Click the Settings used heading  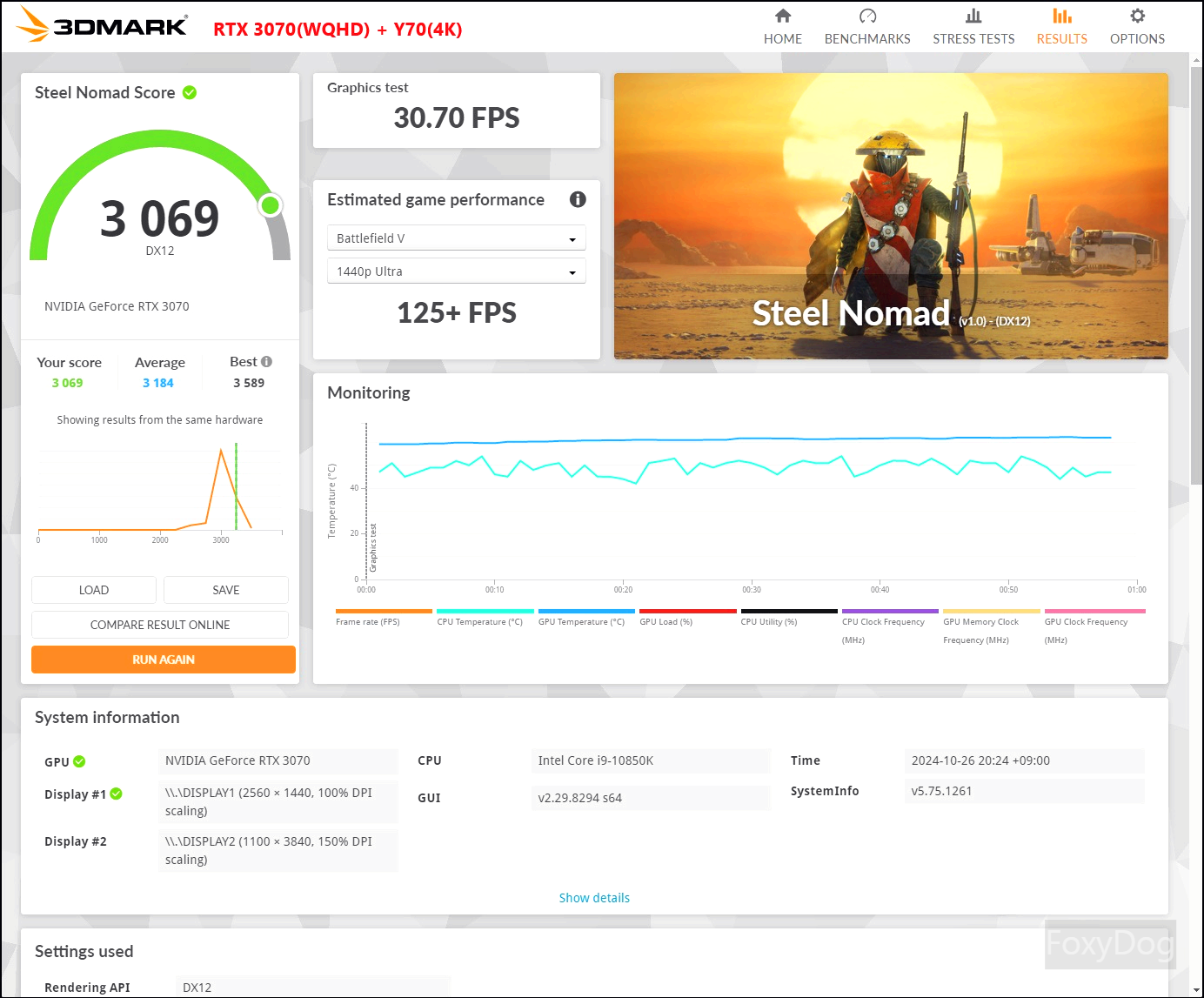[x=84, y=951]
